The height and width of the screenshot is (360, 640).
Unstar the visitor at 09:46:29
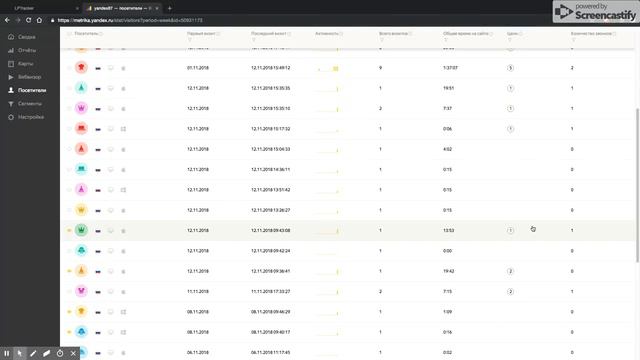pos(69,312)
